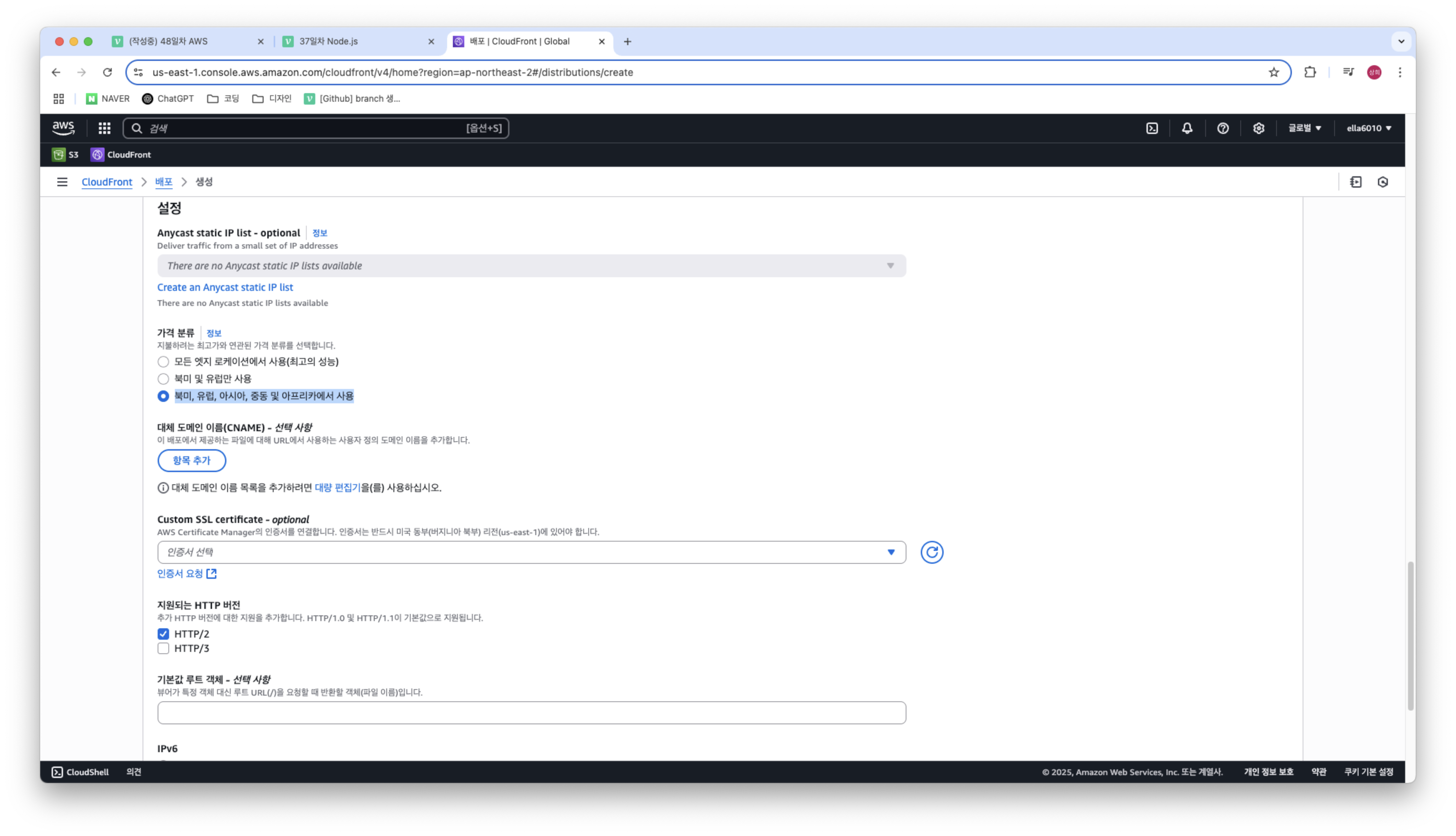Open the Chrome profile avatar
The image size is (1456, 836).
[x=1374, y=72]
